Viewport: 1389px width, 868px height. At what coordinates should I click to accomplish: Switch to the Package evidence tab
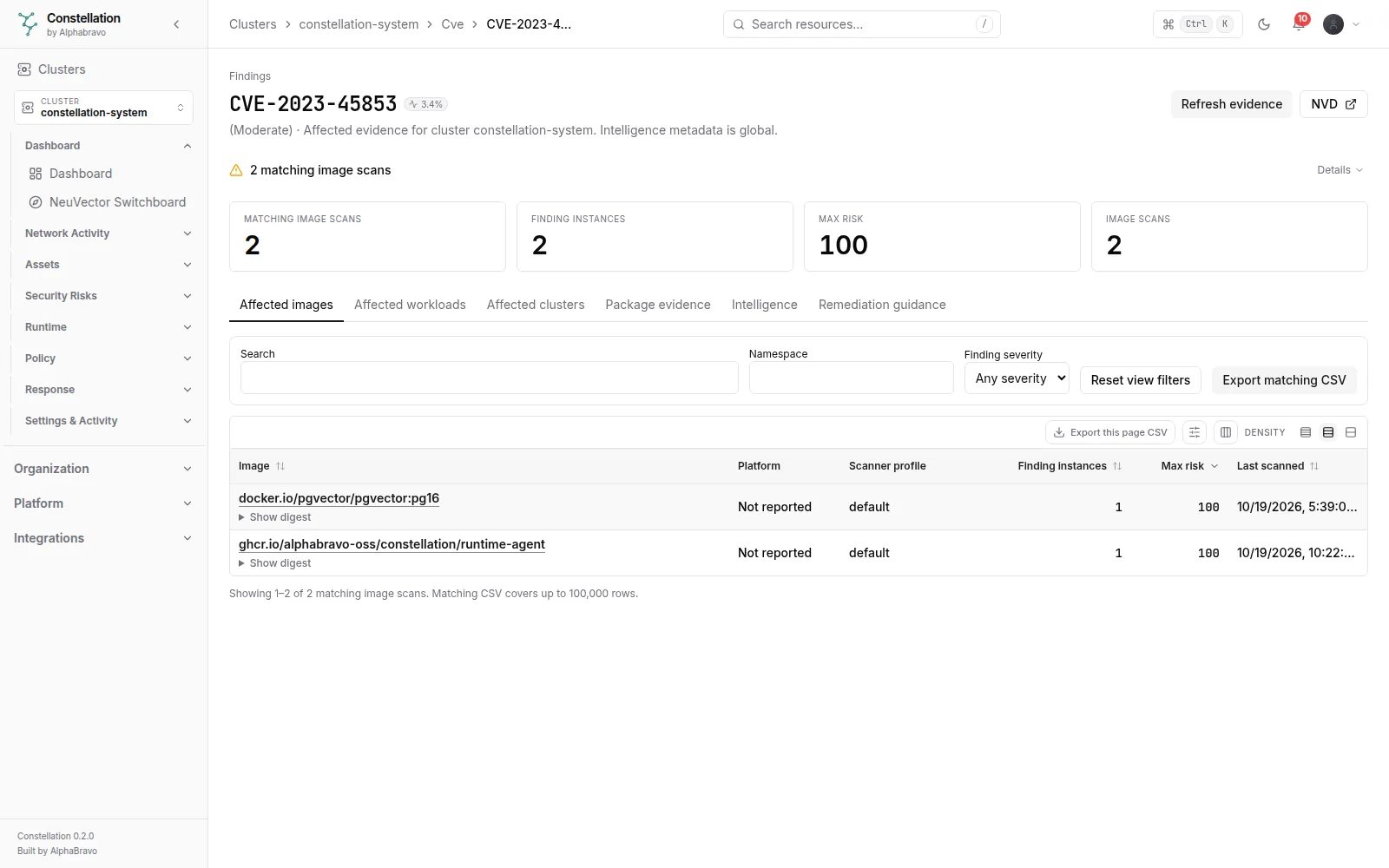coord(658,305)
